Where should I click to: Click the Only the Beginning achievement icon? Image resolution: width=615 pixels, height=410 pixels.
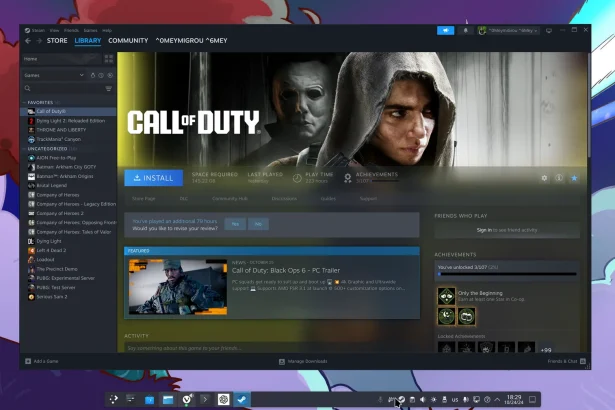coord(446,296)
